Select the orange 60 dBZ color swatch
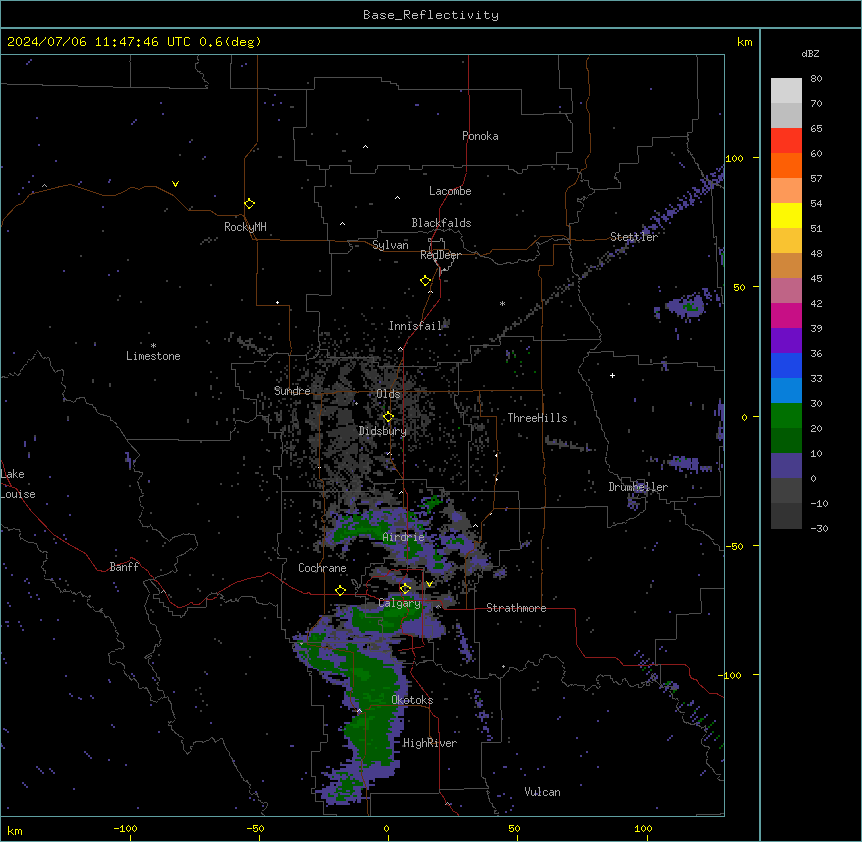The image size is (862, 842). [786, 165]
